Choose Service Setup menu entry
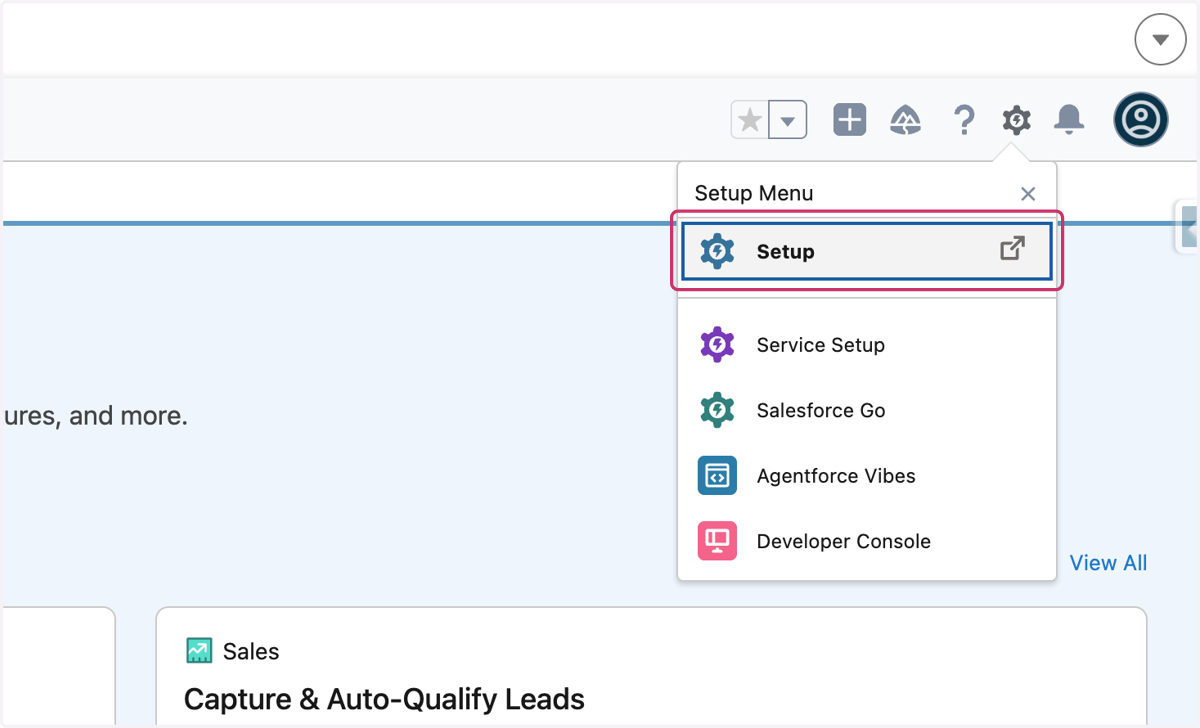Screen dimensions: 1200x728 [866, 345]
